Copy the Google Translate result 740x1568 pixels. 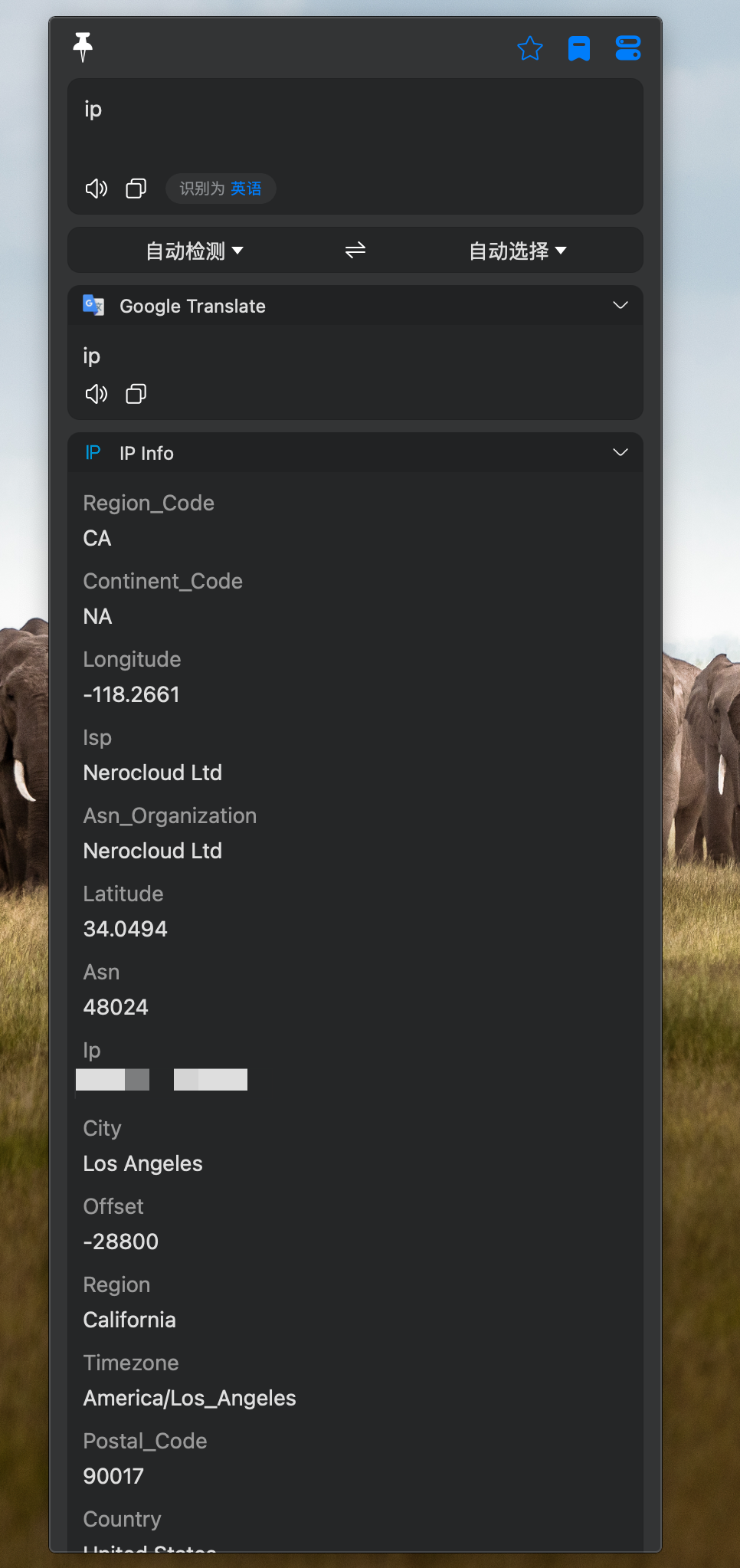tap(136, 394)
